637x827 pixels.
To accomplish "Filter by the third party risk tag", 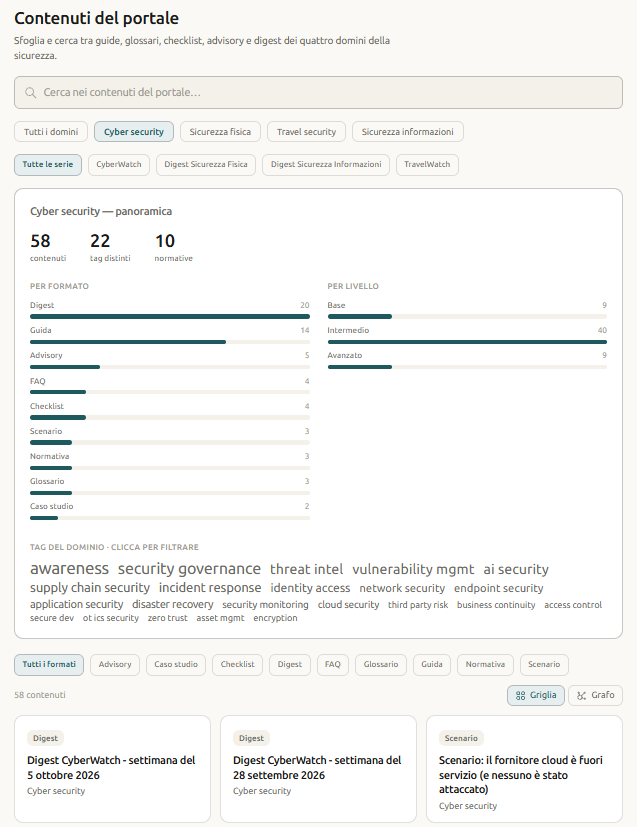I will 418,605.
